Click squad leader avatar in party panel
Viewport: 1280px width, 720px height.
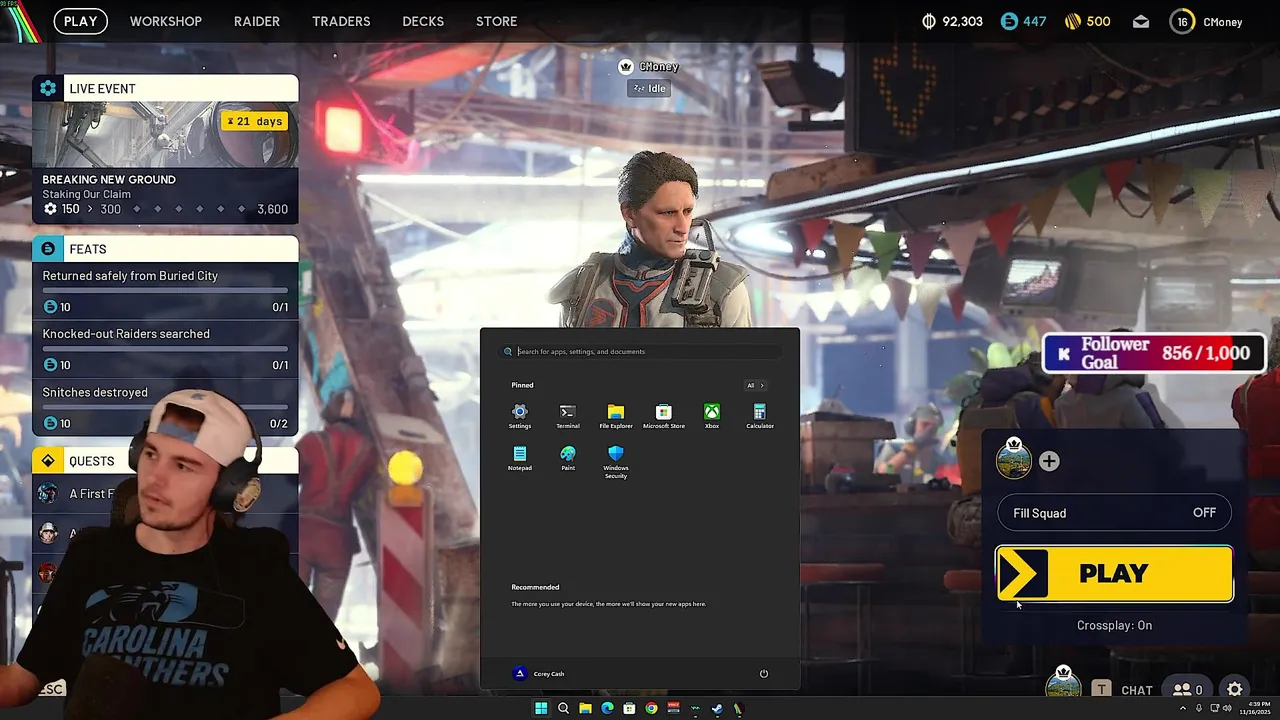pyautogui.click(x=1013, y=458)
